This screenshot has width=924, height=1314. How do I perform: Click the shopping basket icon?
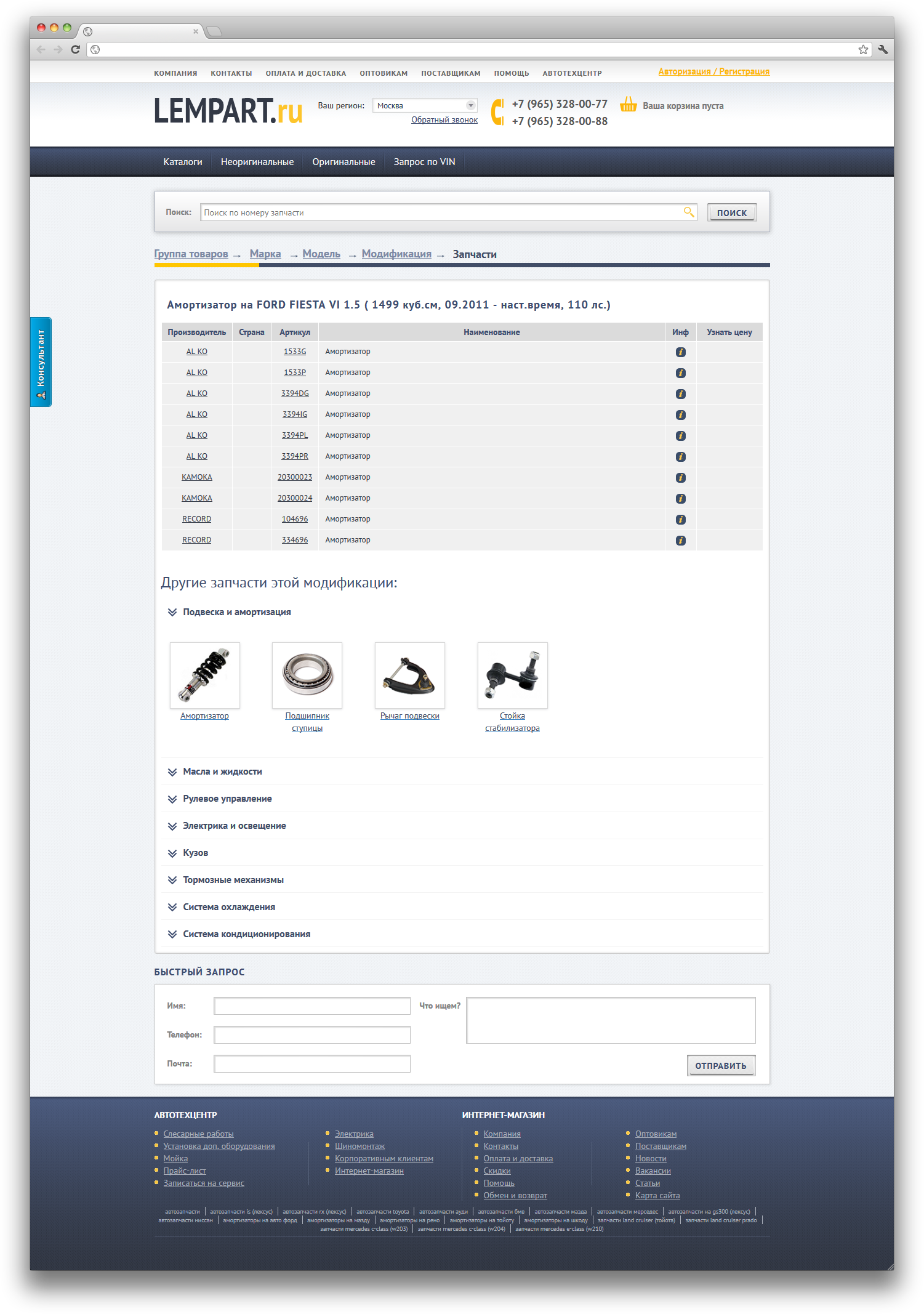pyautogui.click(x=628, y=105)
